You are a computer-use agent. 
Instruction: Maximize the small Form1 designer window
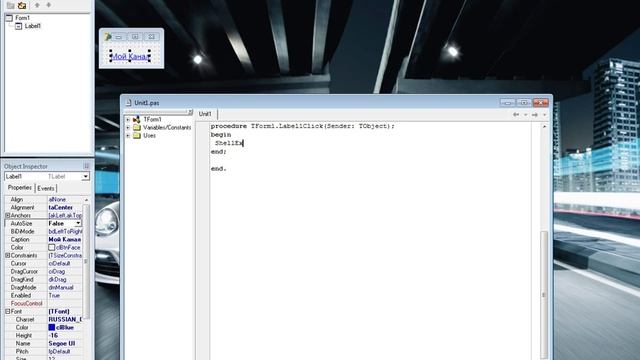click(135, 37)
